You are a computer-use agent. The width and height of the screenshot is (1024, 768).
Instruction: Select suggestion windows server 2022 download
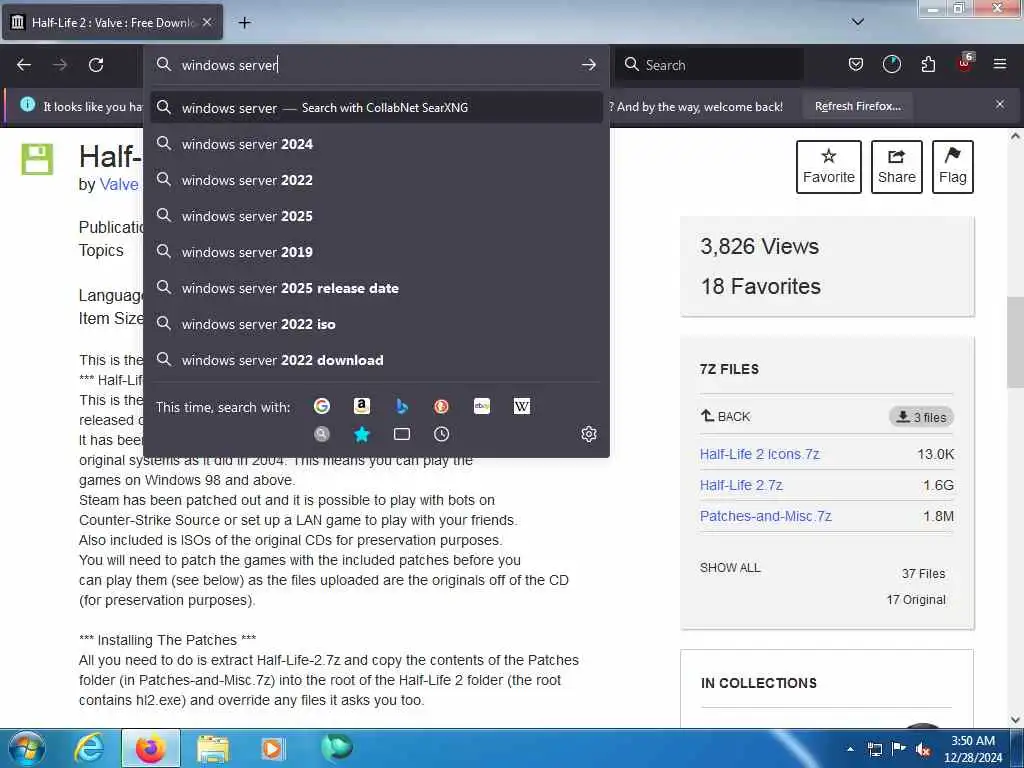376,360
